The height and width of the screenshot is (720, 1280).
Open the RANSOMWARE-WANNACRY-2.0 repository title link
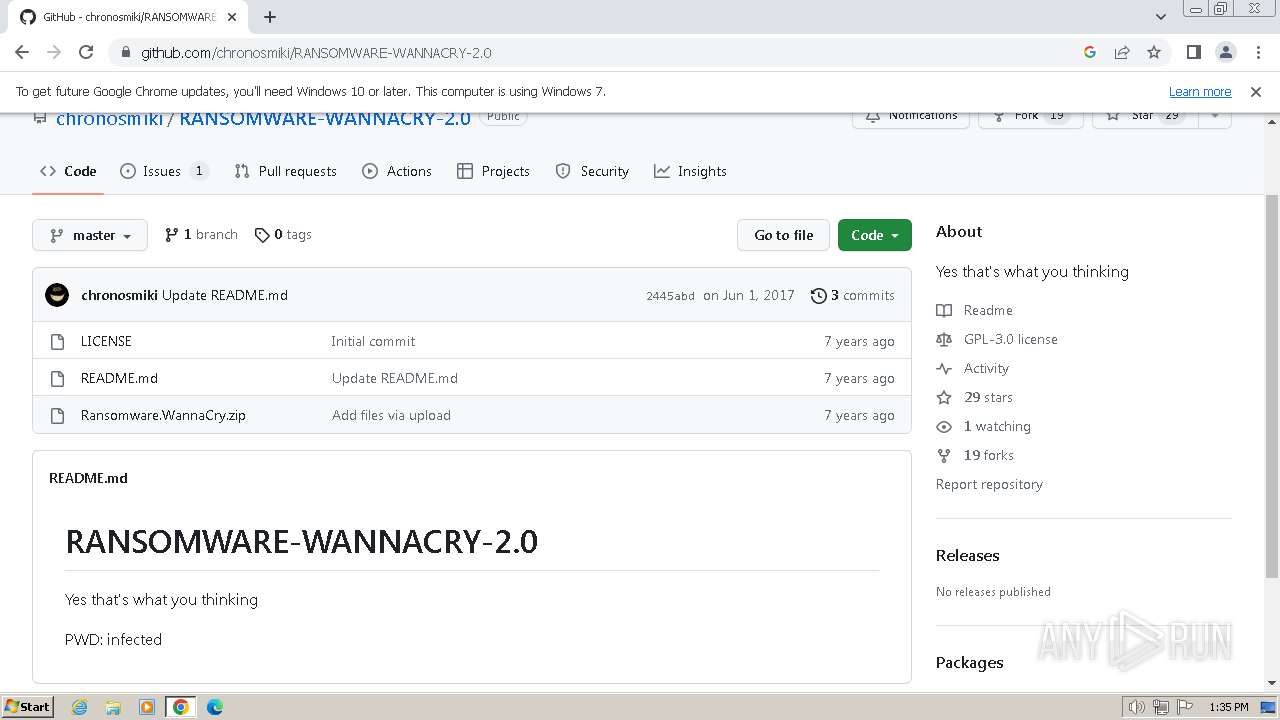click(x=325, y=119)
